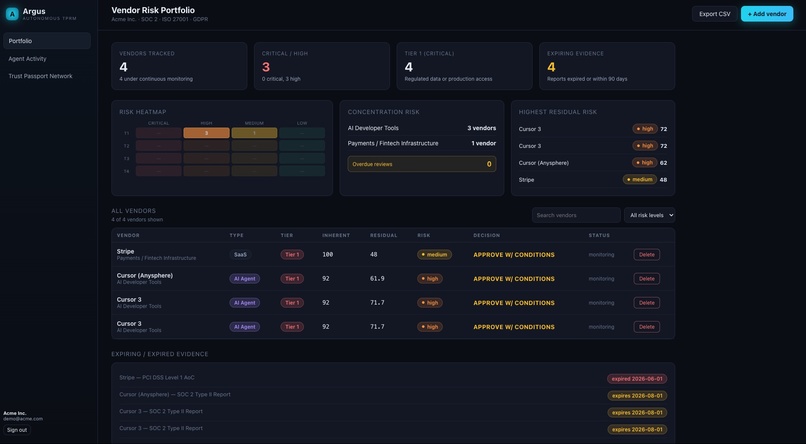Click the Argus logo icon

12,14
